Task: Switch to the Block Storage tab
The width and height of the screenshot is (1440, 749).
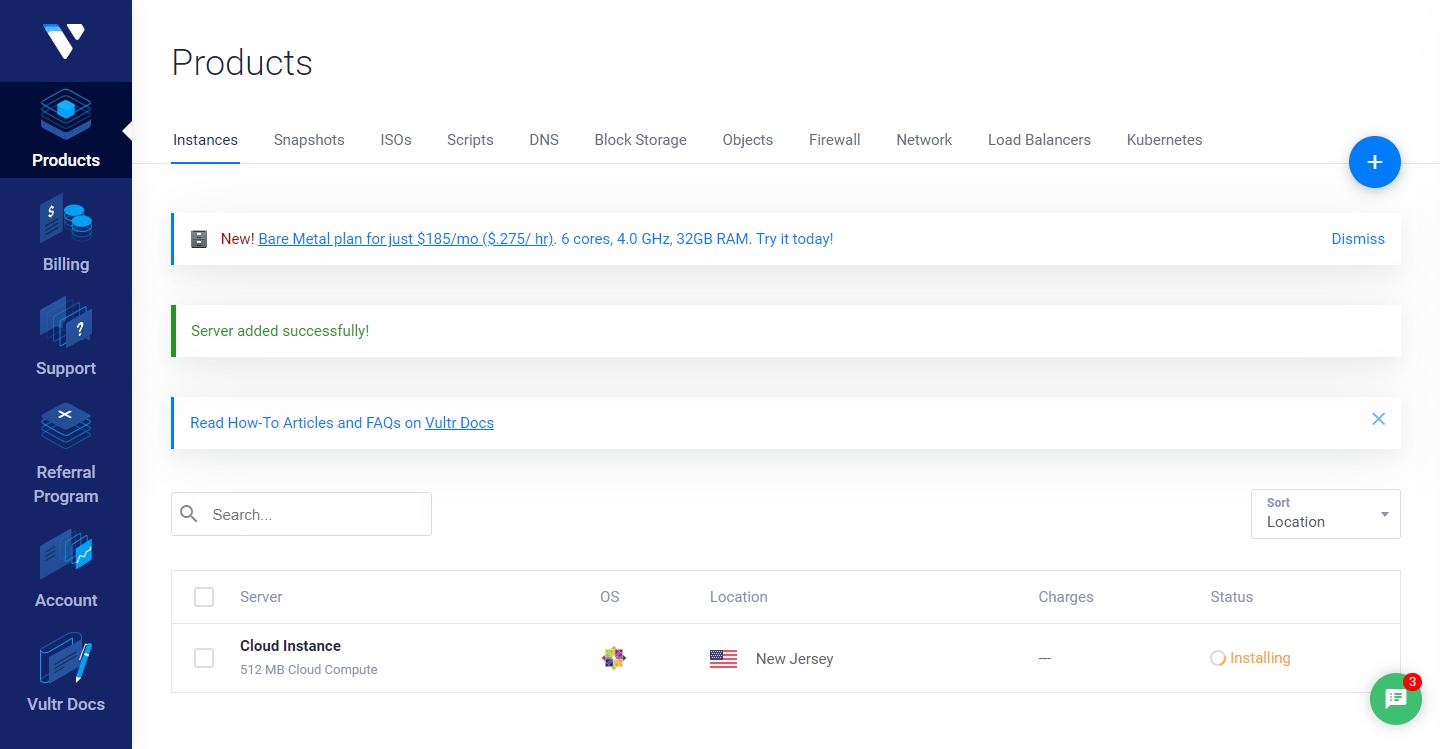Action: point(641,140)
